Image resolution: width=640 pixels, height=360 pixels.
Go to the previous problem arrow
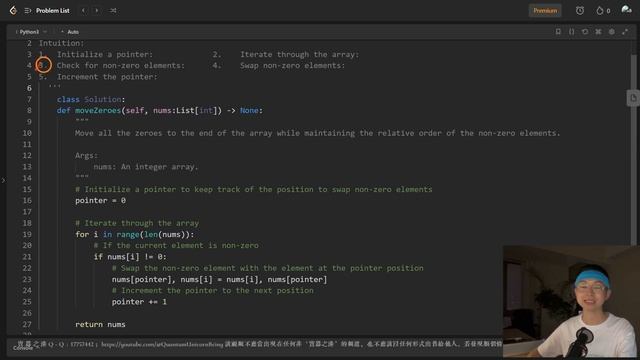(83, 11)
